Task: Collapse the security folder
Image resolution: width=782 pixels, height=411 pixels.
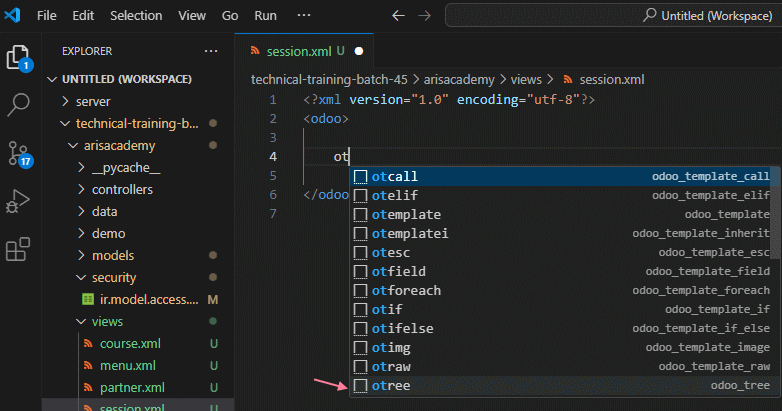Action: (x=81, y=277)
